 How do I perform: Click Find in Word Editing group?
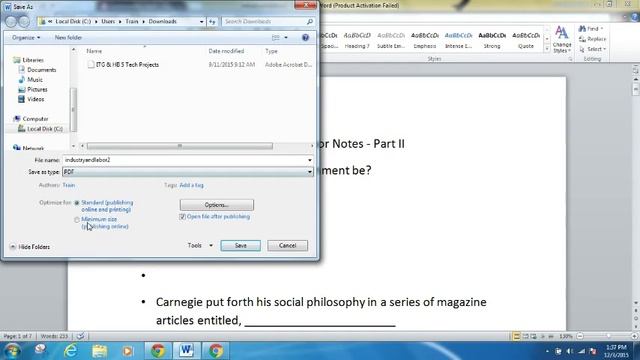[x=591, y=29]
